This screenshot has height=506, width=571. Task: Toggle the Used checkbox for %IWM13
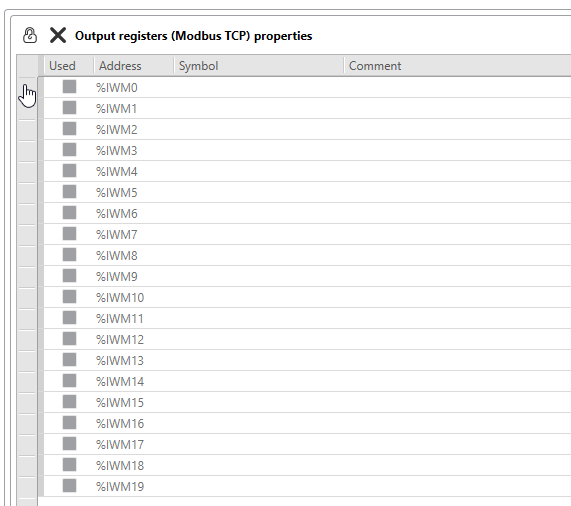69,360
